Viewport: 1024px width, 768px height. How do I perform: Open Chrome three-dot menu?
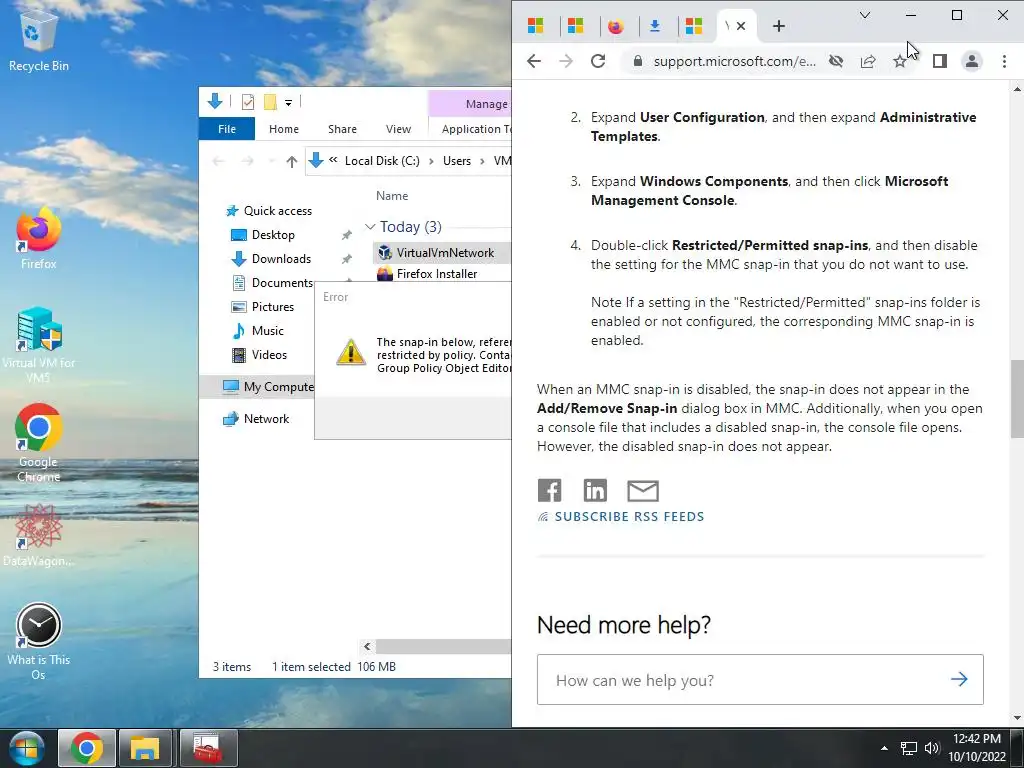point(1004,61)
